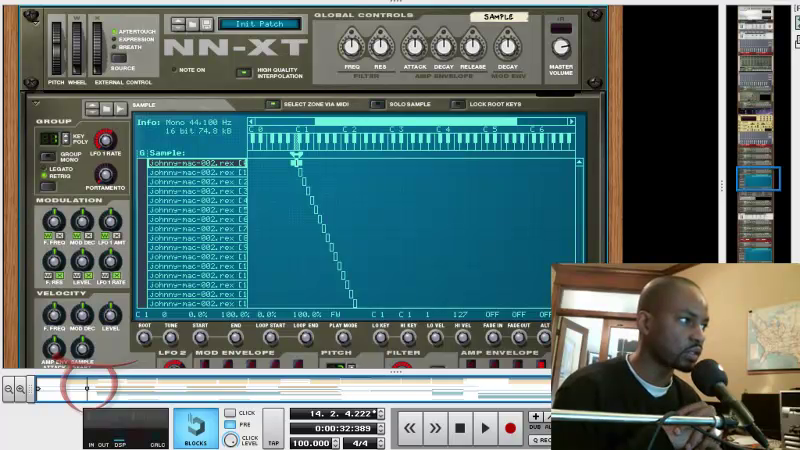
Task: Toggle Lock Root Keys
Action: [x=458, y=104]
